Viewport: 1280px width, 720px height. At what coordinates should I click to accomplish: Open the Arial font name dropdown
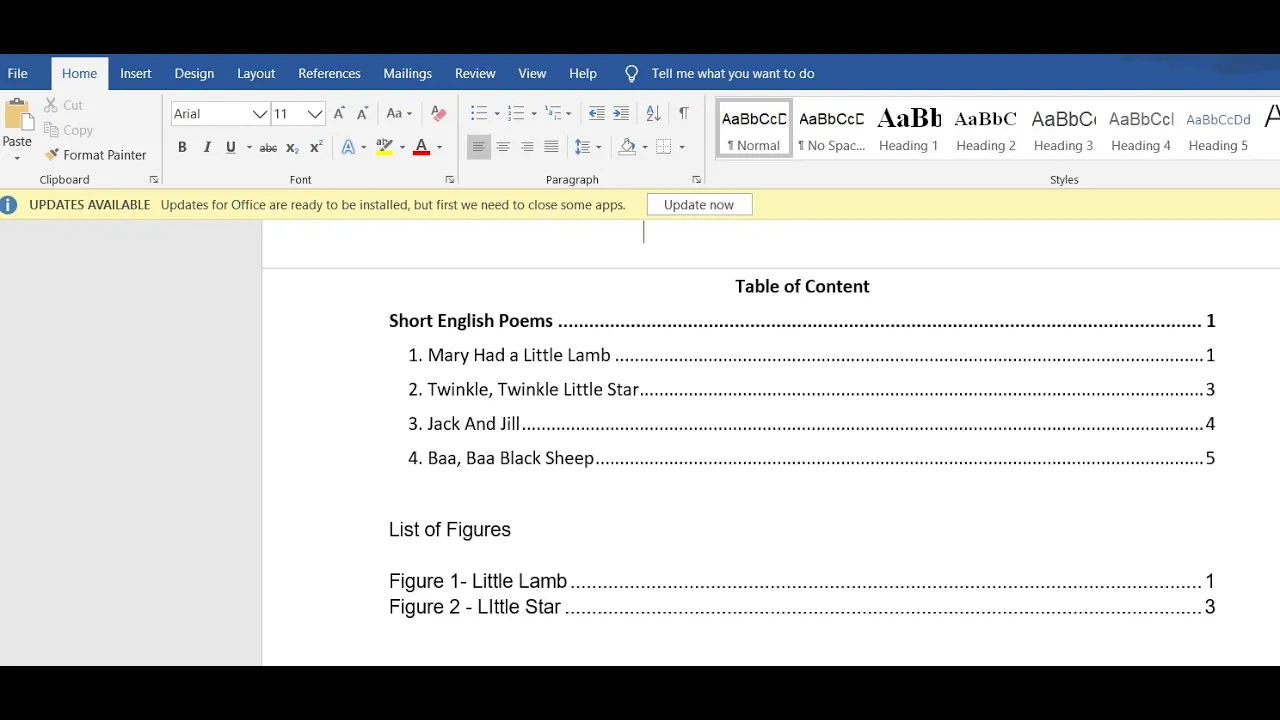point(260,114)
